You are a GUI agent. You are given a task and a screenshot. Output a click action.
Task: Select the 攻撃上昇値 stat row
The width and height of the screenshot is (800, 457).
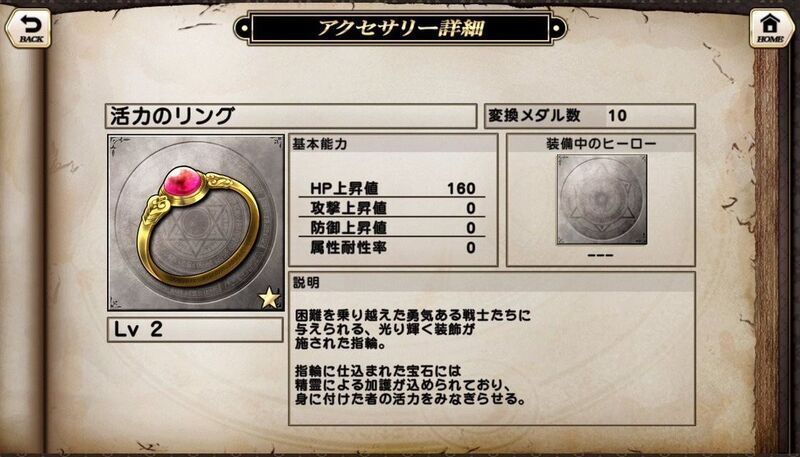click(x=392, y=208)
